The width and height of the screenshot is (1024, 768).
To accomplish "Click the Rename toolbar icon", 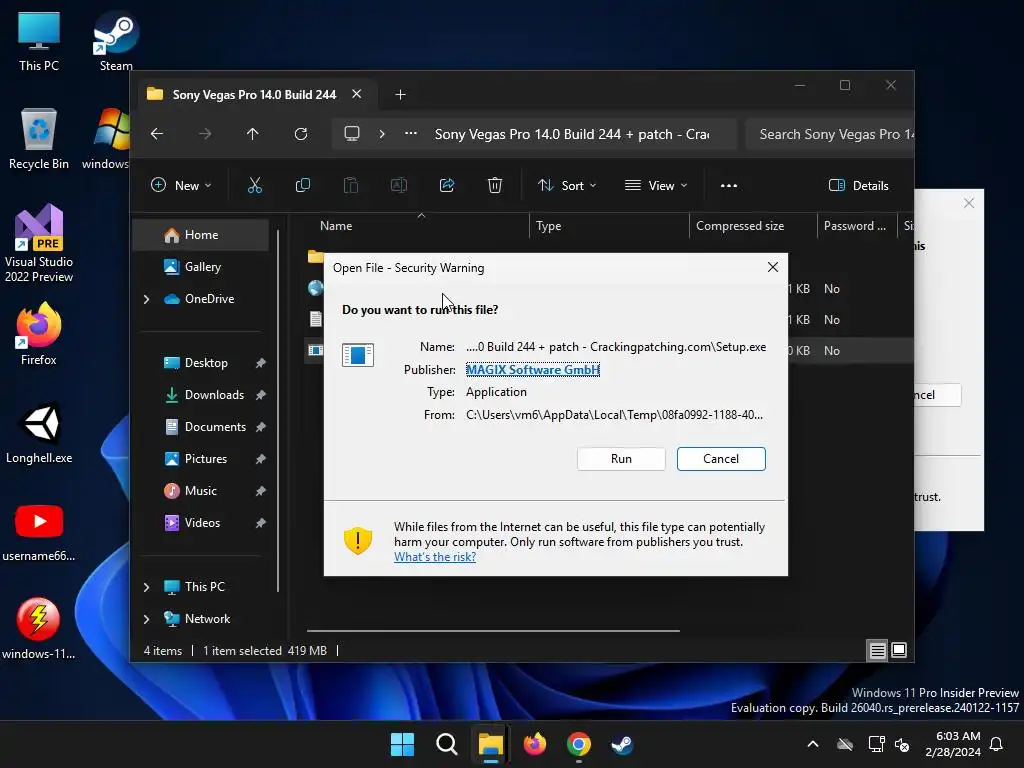I will click(x=399, y=185).
